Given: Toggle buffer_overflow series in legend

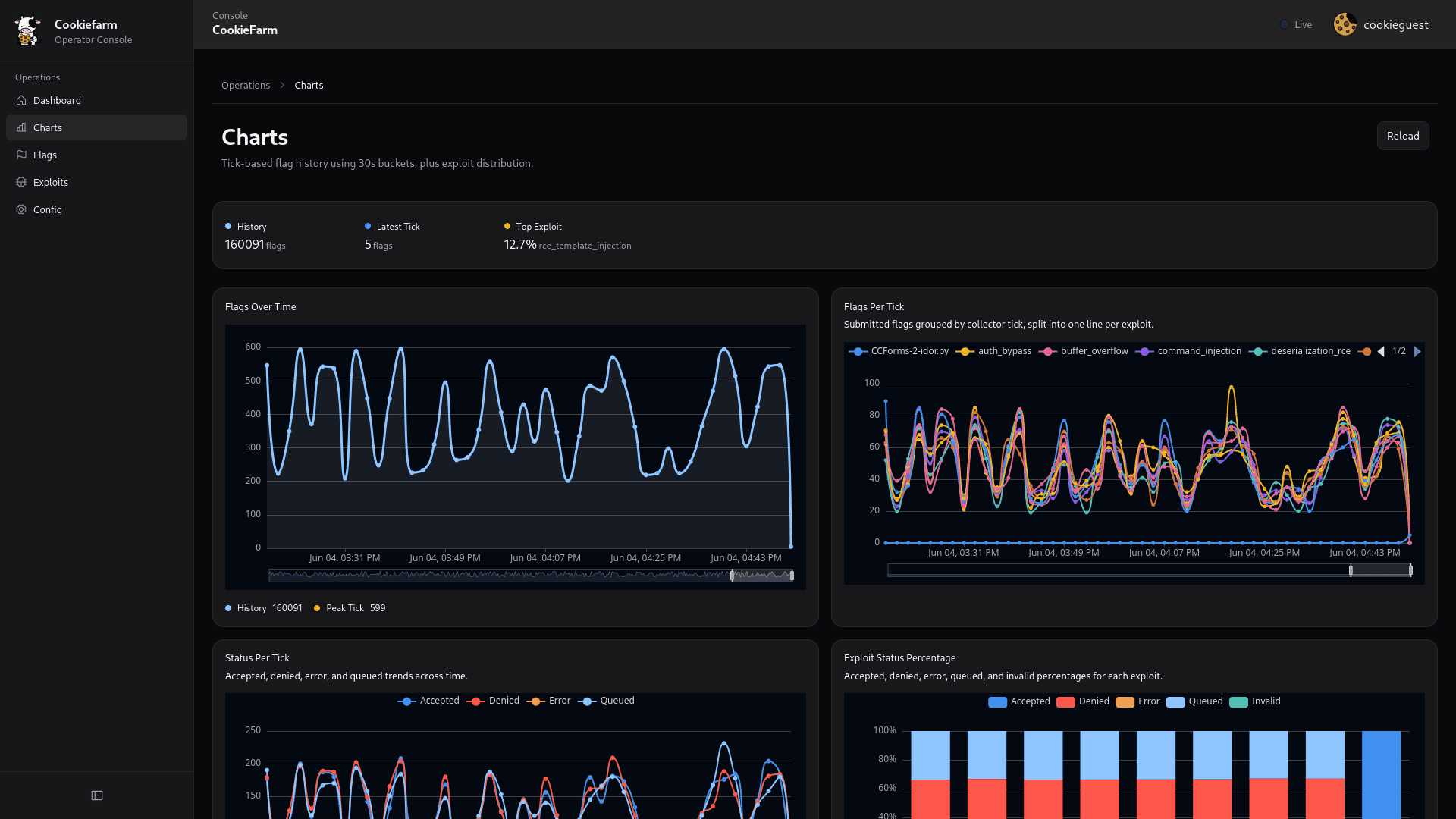Looking at the screenshot, I should (1084, 351).
